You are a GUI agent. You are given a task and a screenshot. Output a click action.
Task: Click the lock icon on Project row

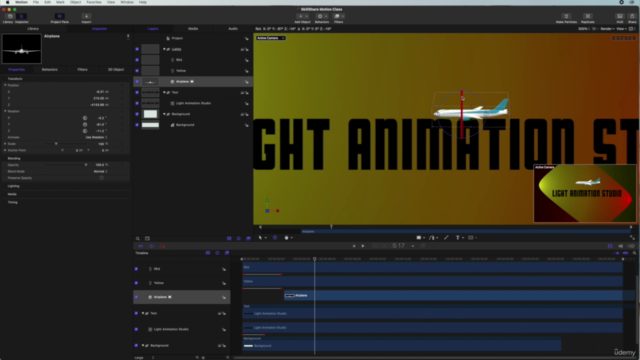247,38
